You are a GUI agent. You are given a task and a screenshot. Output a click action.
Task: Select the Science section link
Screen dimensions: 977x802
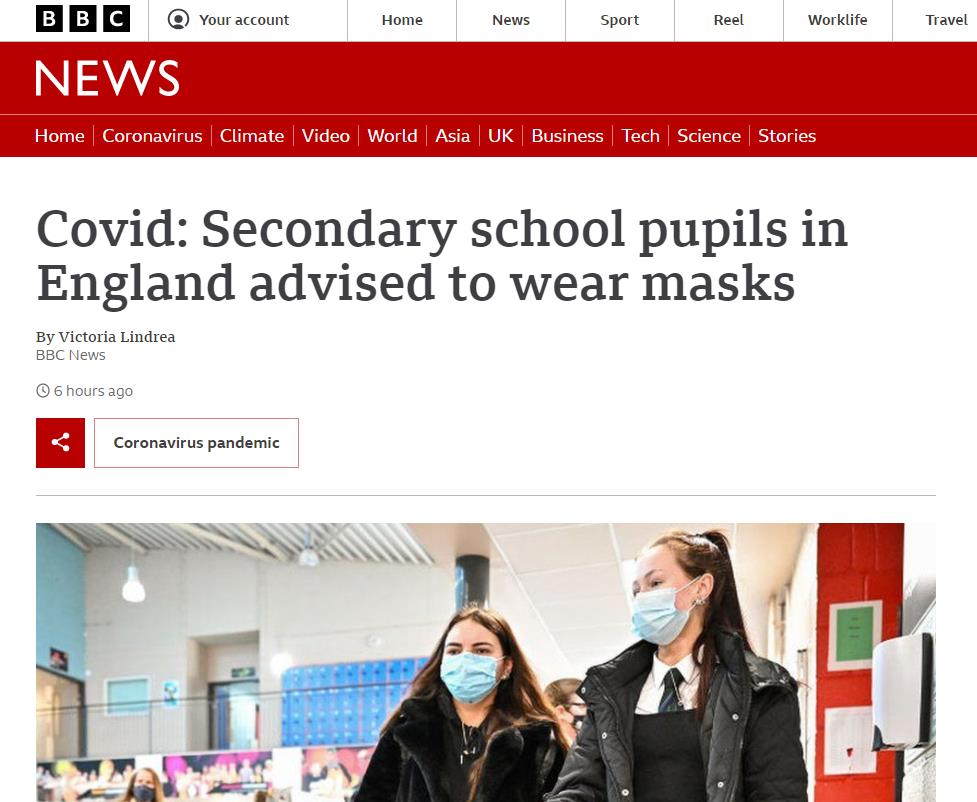[708, 136]
